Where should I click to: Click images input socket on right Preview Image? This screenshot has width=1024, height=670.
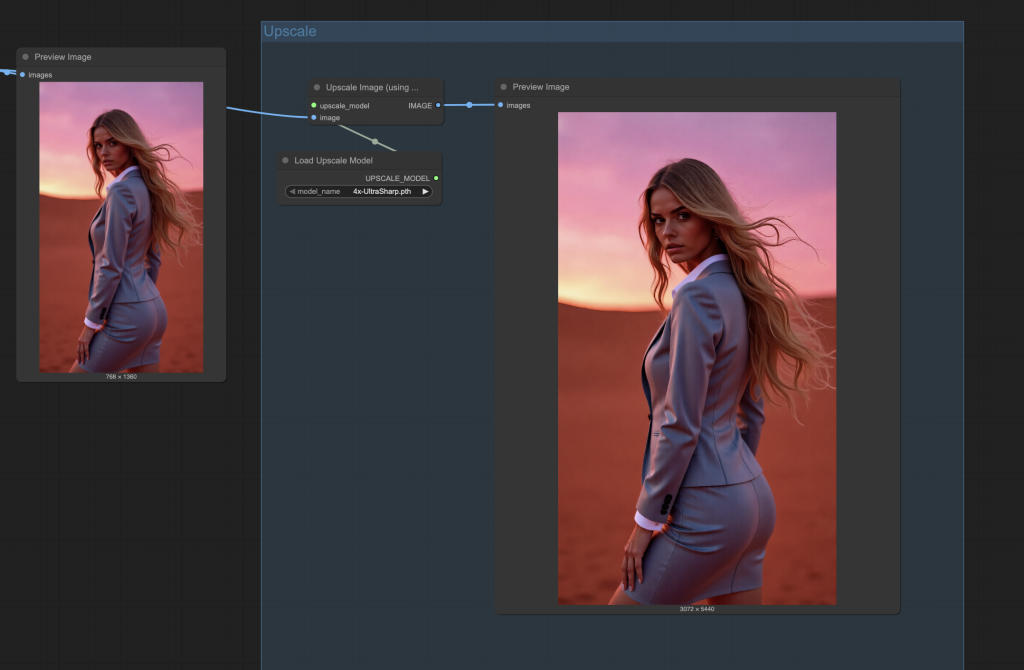[x=501, y=105]
